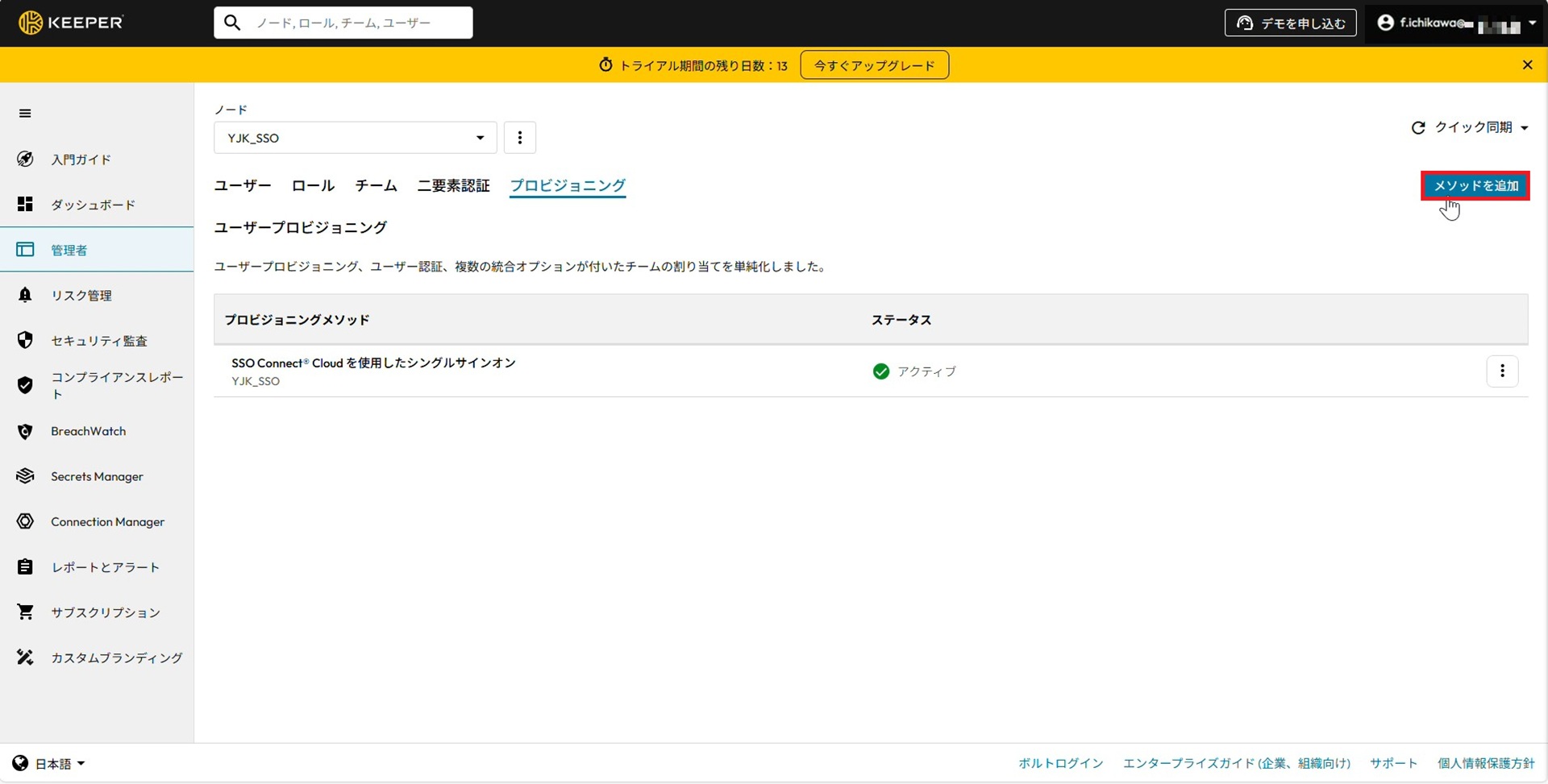
Task: Click the 今すぐアップグレード button
Action: (x=874, y=65)
